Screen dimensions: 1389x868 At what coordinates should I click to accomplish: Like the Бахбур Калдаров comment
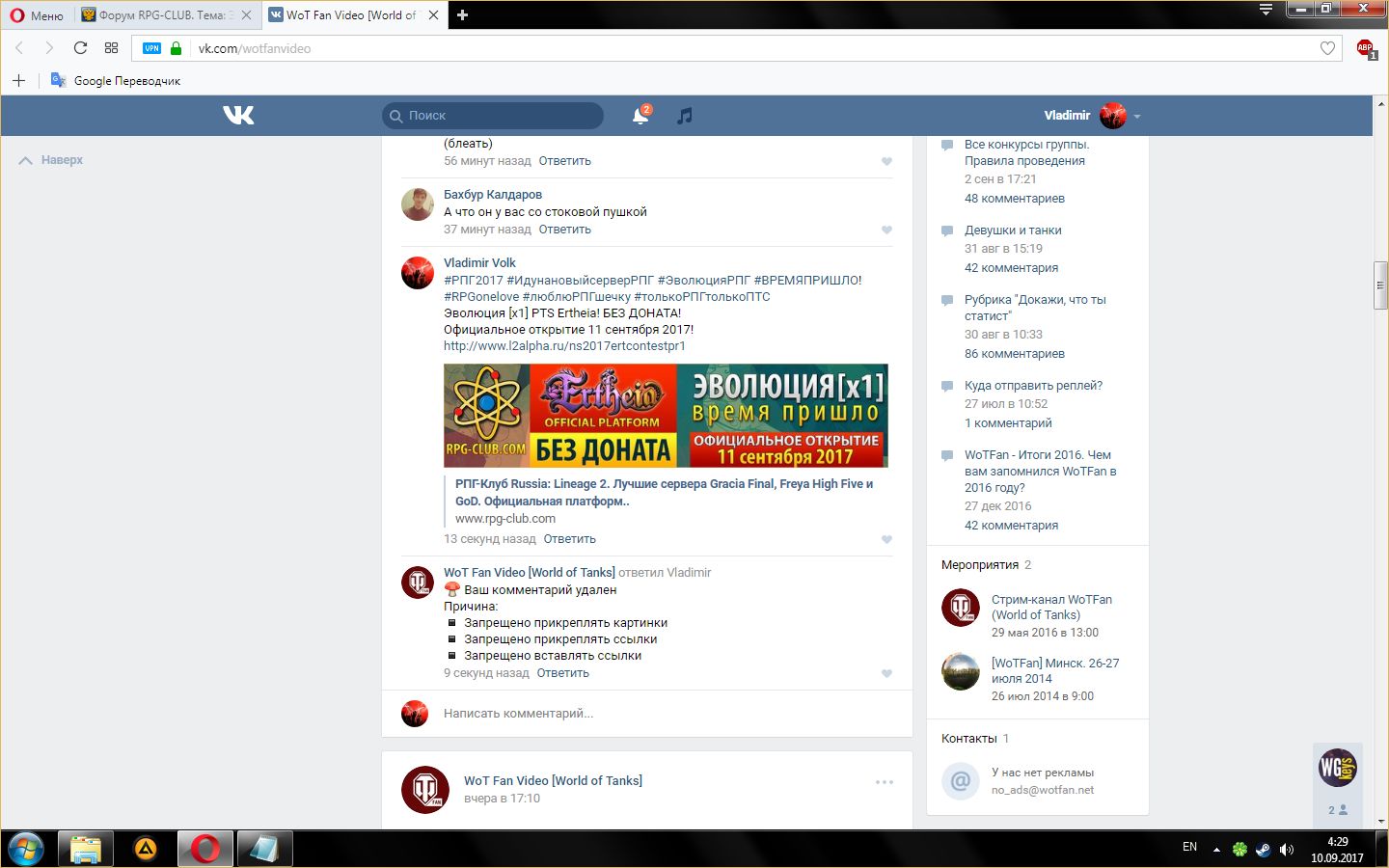click(x=886, y=230)
